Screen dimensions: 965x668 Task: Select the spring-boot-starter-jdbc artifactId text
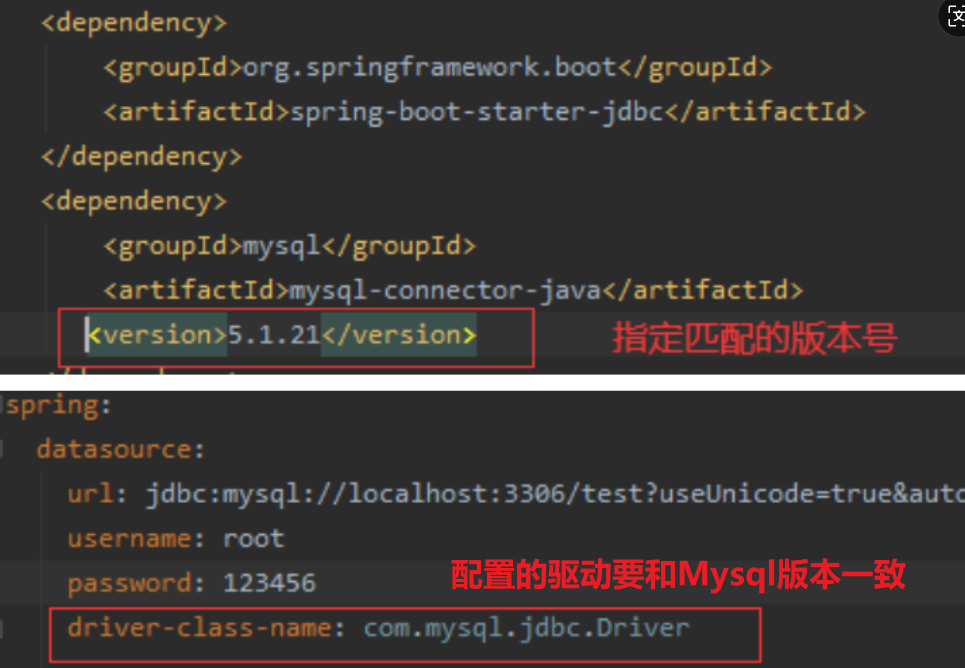pos(476,112)
